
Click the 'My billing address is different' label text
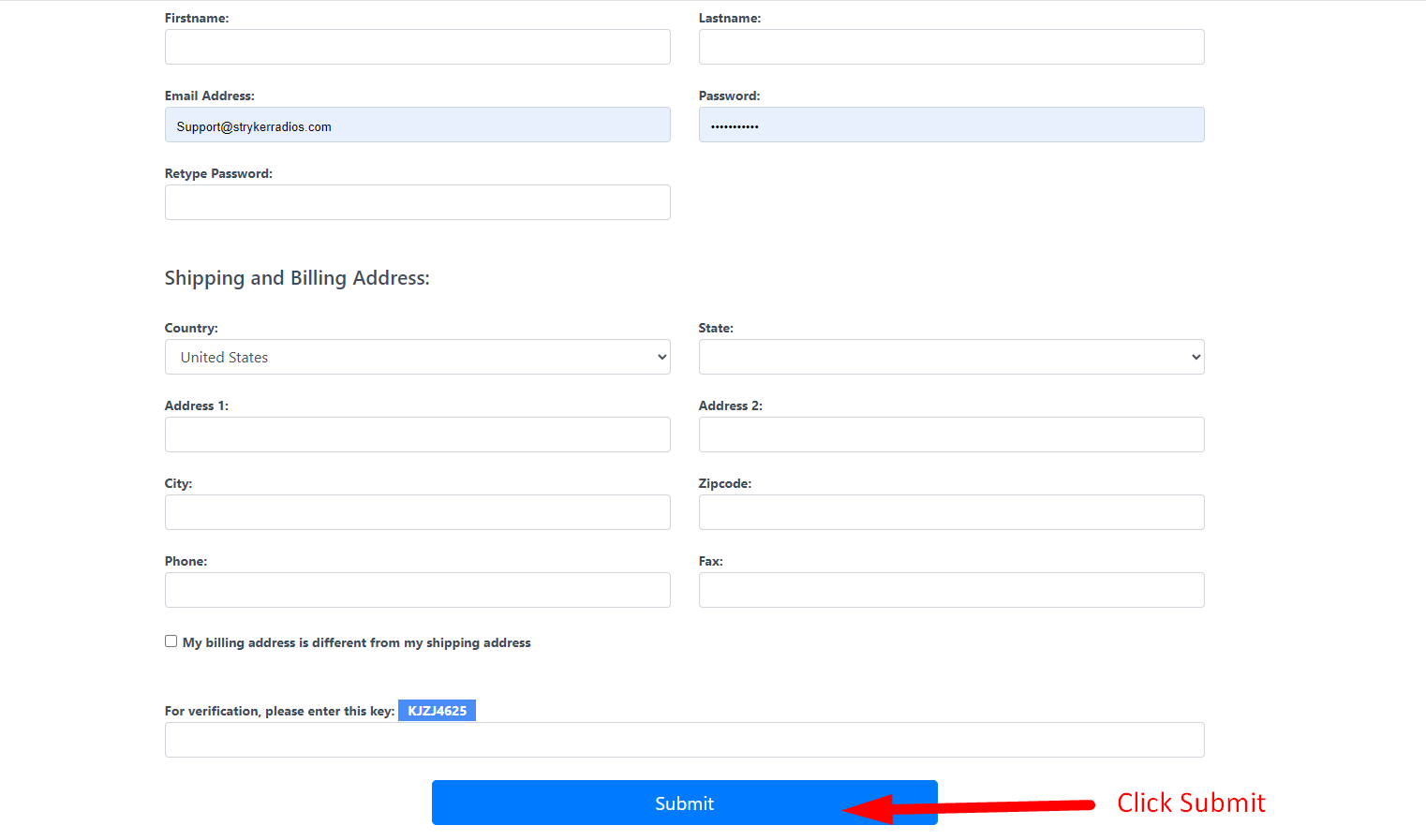click(x=356, y=642)
